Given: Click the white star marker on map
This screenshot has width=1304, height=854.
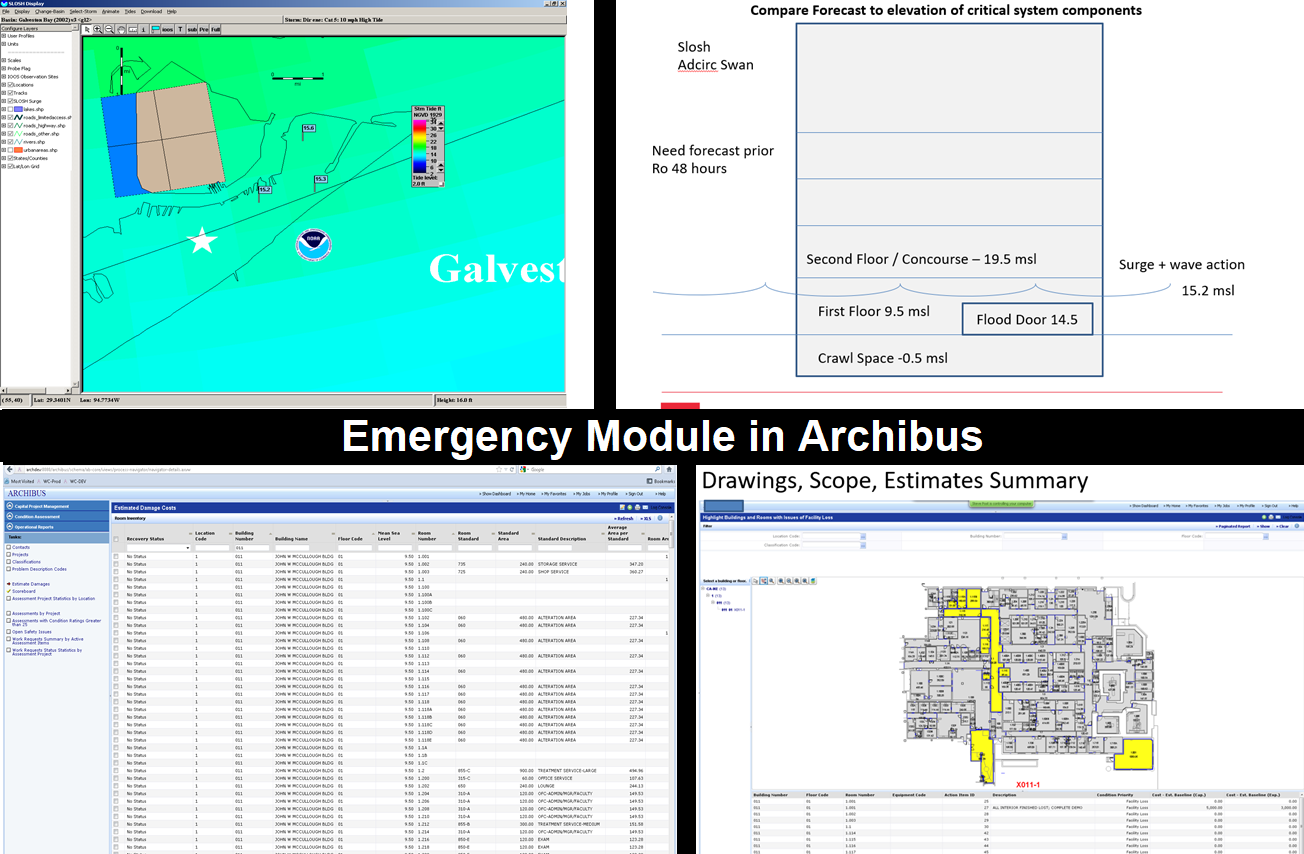Looking at the screenshot, I should click(x=203, y=241).
